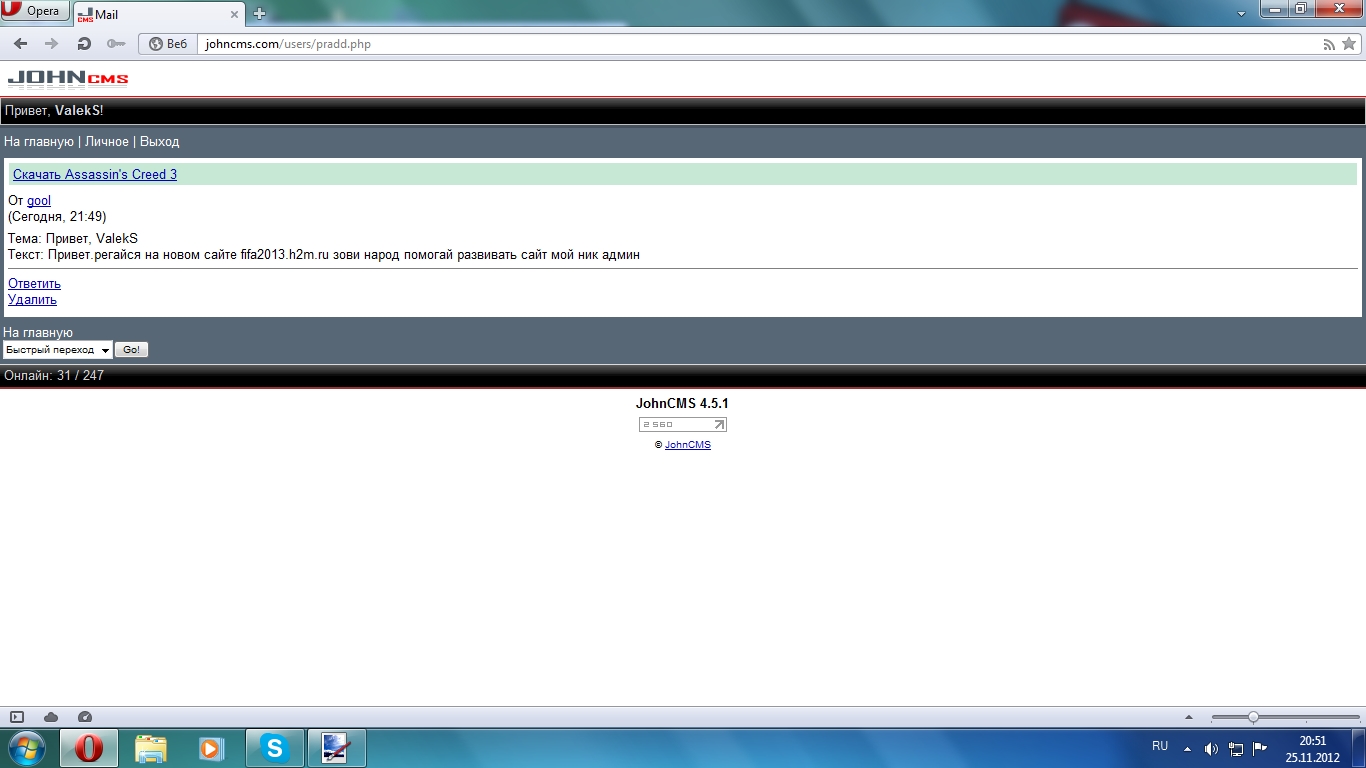Viewport: 1366px width, 768px height.
Task: Click the Go! button
Action: point(131,350)
